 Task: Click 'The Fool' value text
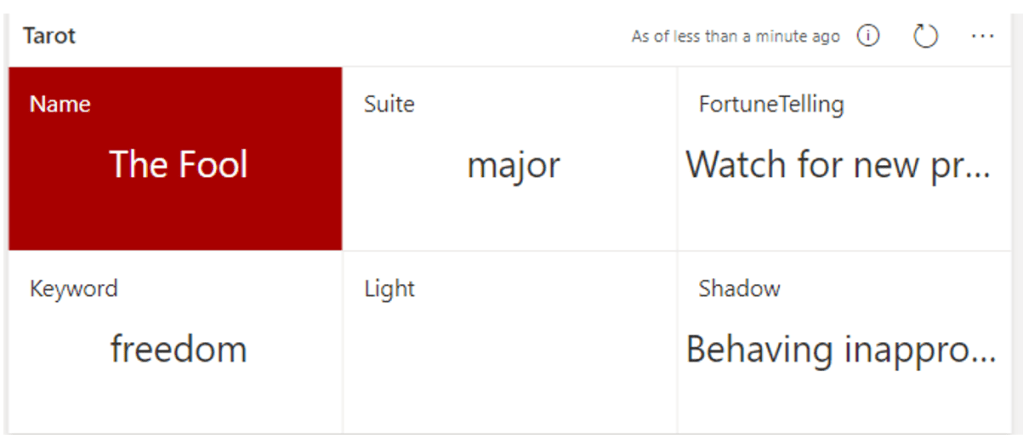(x=178, y=164)
